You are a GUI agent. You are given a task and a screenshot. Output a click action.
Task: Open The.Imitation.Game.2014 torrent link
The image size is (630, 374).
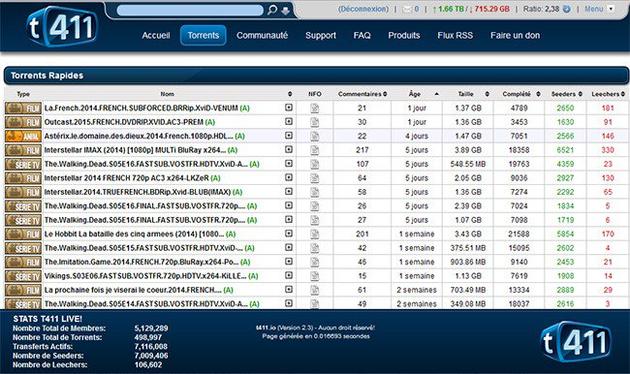click(x=142, y=262)
